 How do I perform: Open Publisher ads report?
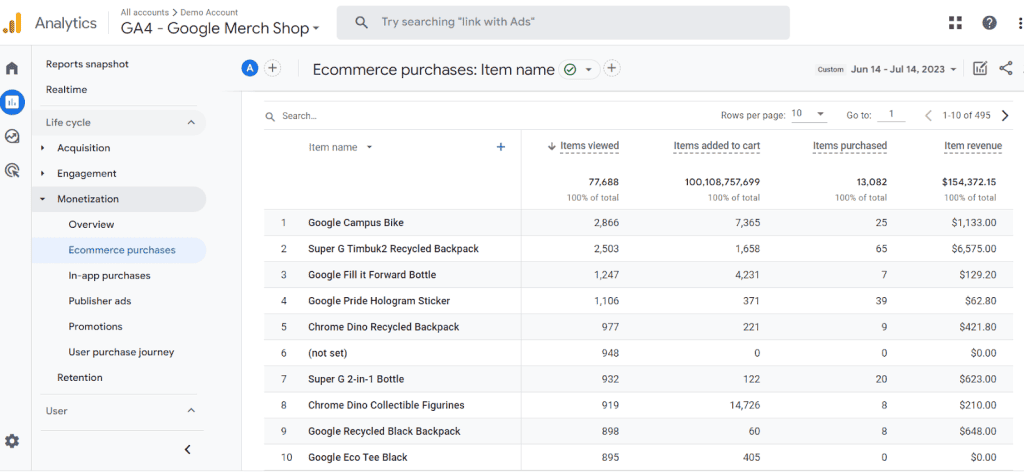(x=100, y=301)
